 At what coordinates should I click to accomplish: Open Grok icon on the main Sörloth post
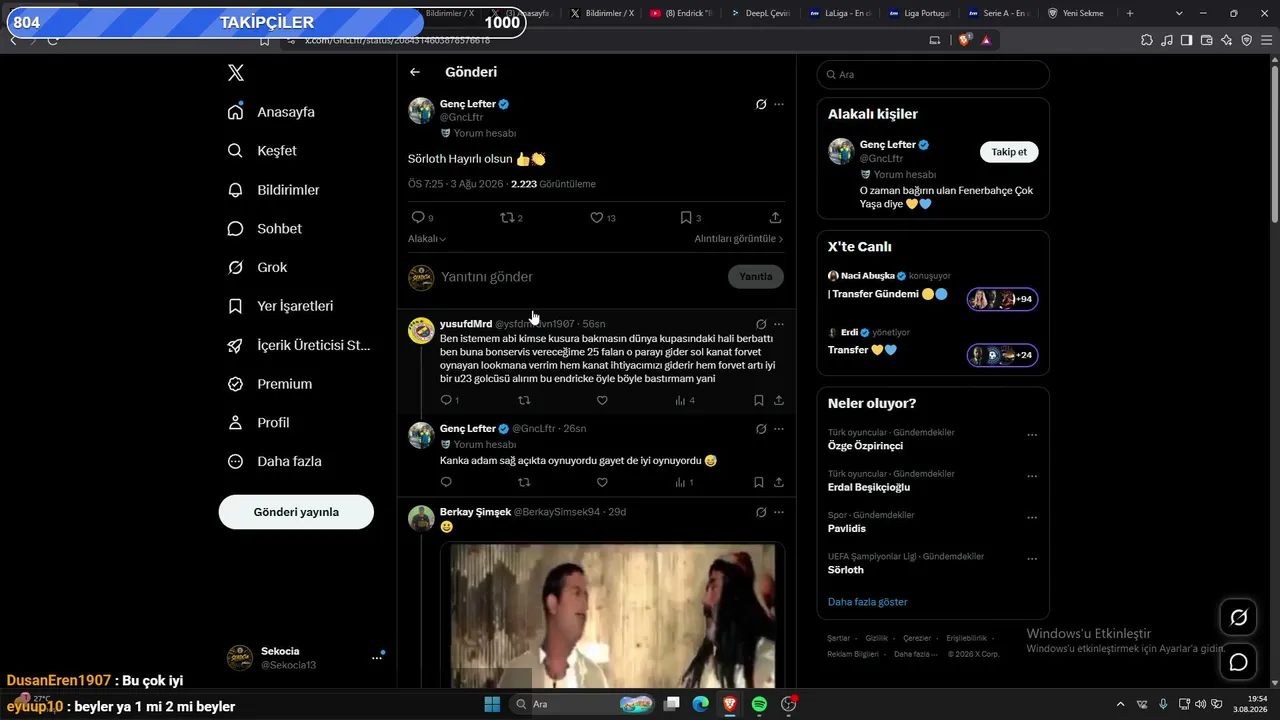(761, 104)
